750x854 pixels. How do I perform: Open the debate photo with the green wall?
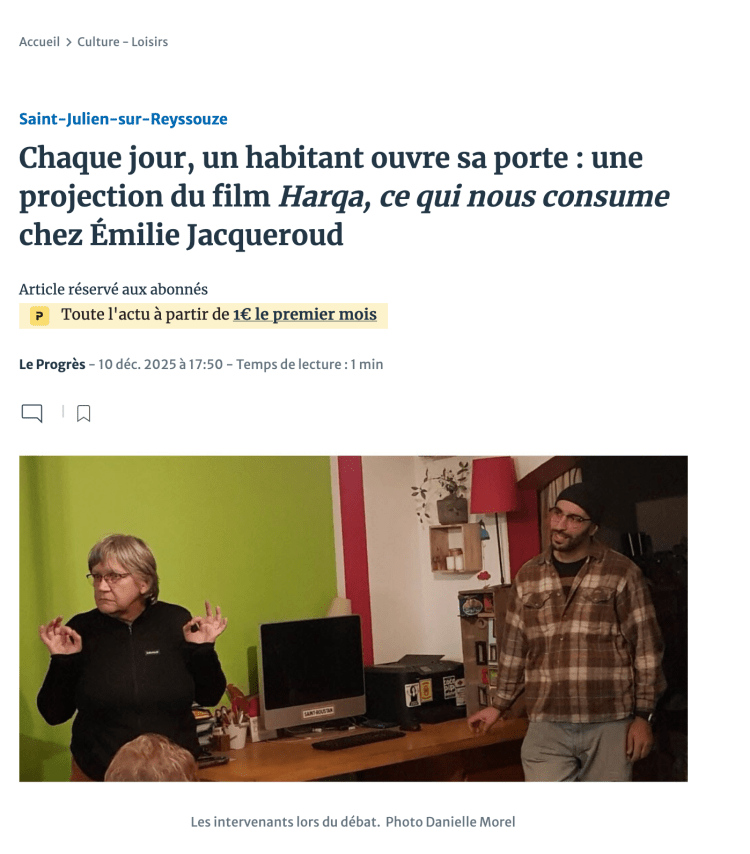pos(353,619)
